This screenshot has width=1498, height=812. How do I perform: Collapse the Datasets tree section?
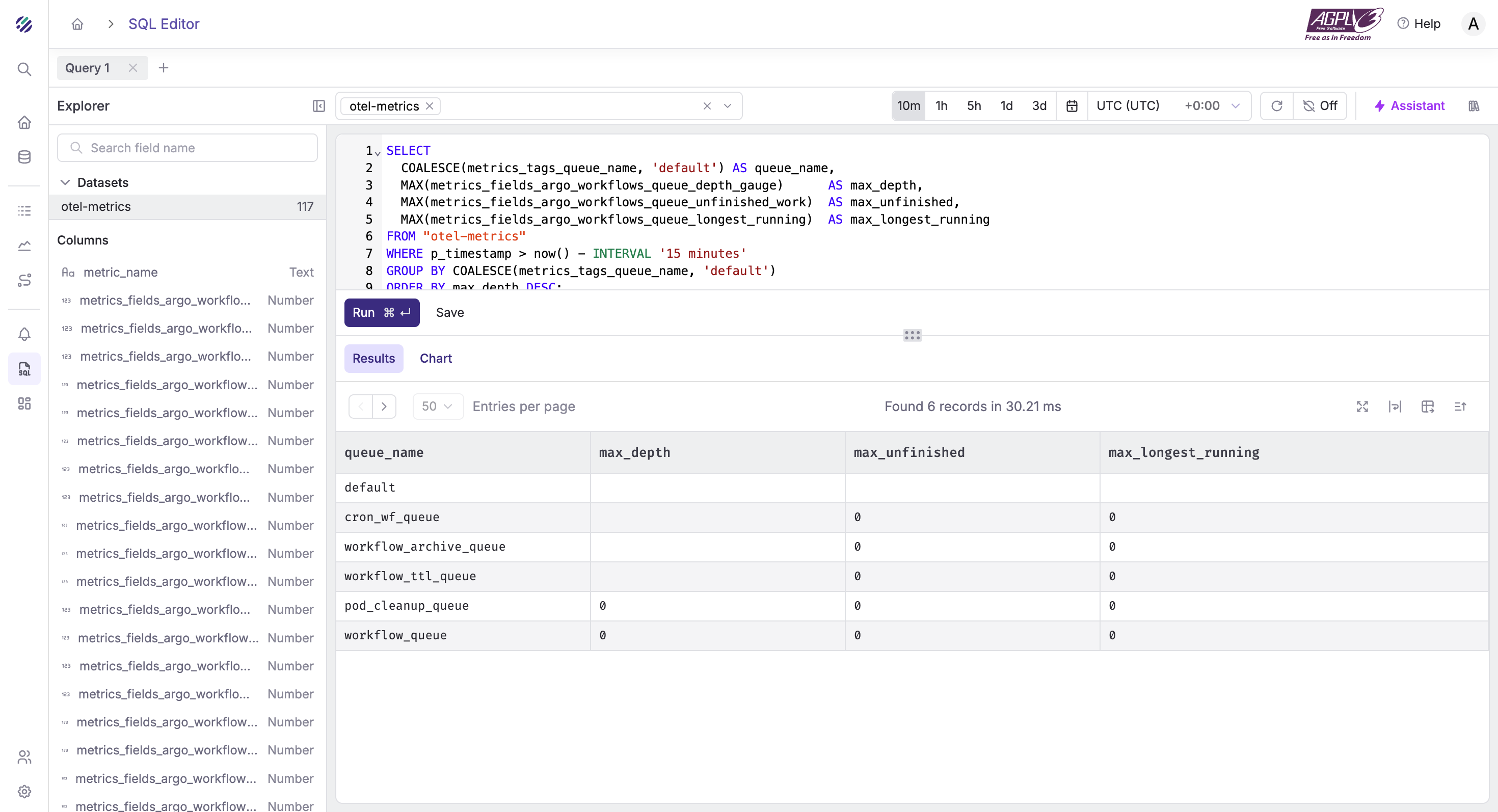tap(65, 182)
